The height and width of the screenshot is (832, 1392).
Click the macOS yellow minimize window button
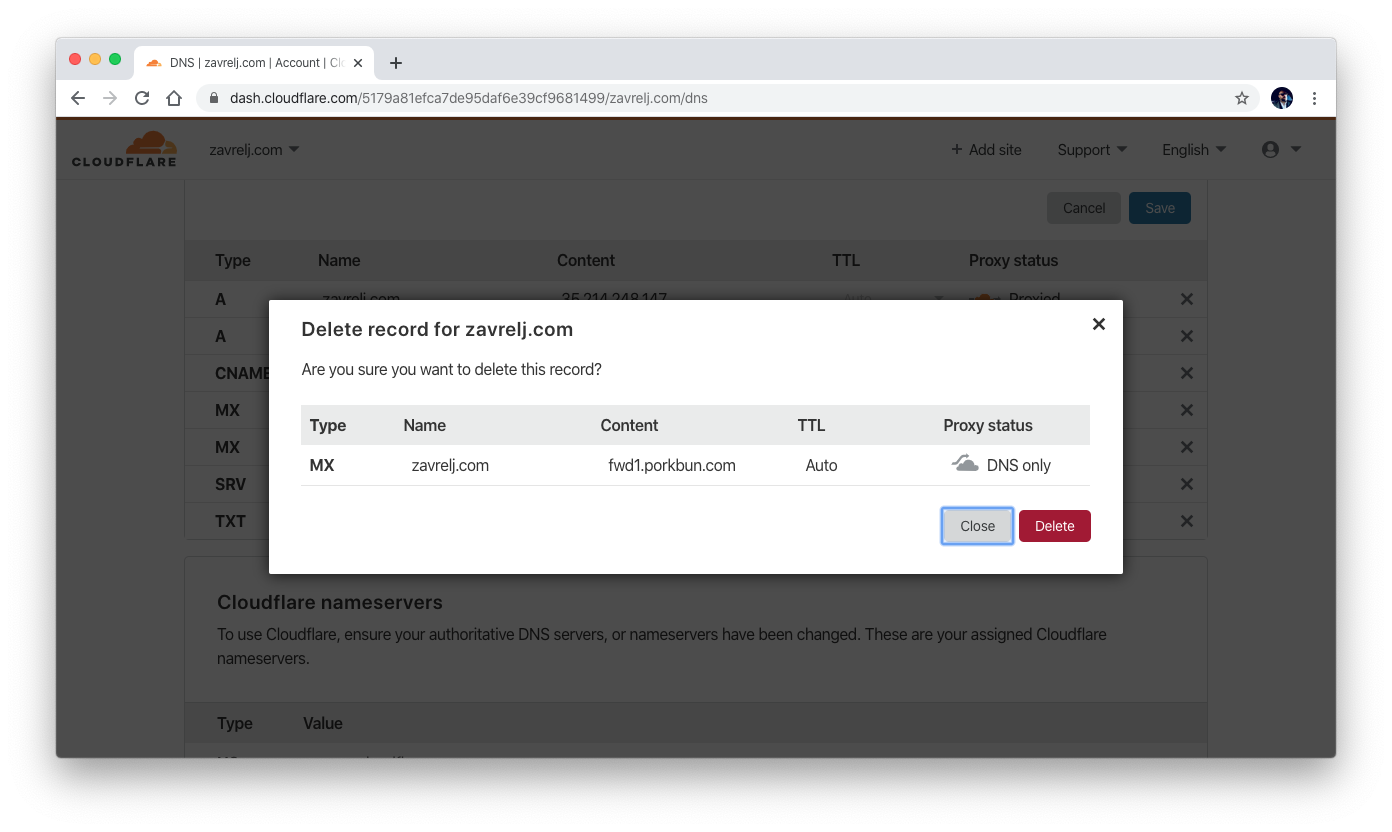click(95, 59)
